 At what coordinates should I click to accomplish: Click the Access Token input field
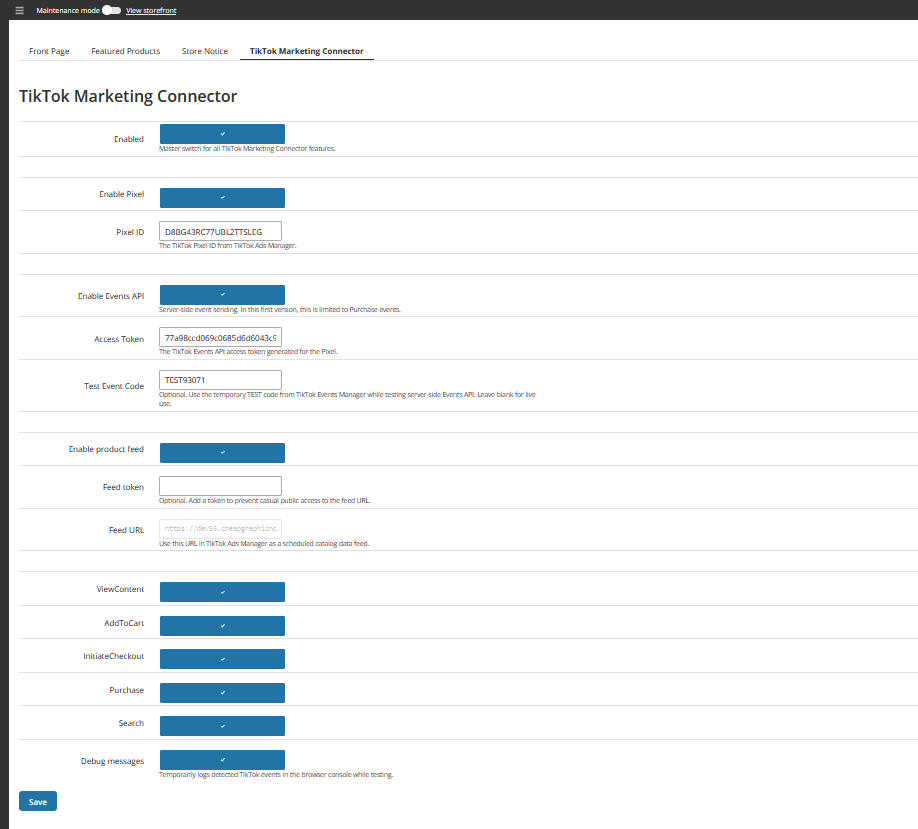(x=220, y=337)
